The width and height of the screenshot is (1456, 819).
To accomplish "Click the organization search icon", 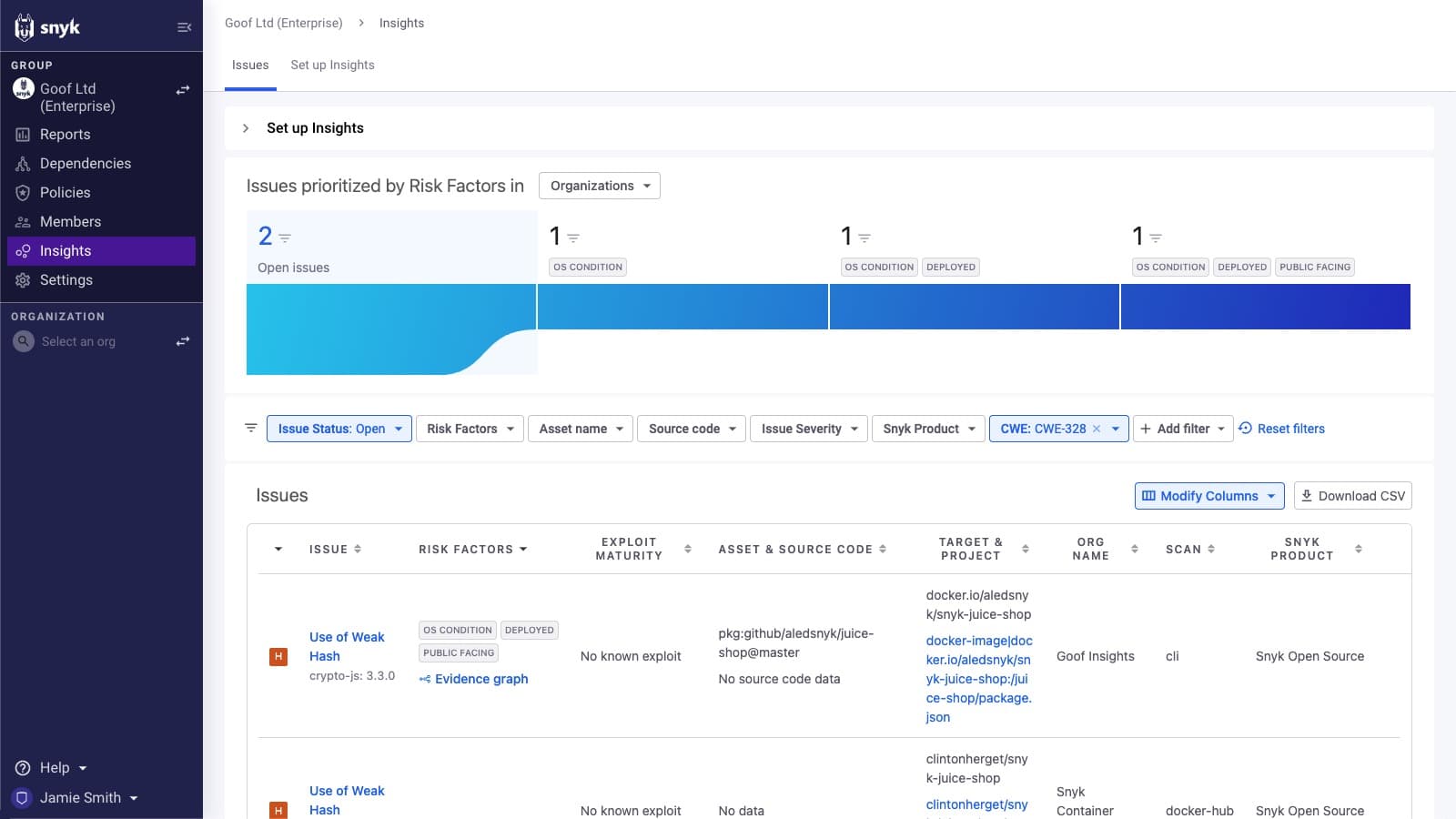I will [24, 341].
